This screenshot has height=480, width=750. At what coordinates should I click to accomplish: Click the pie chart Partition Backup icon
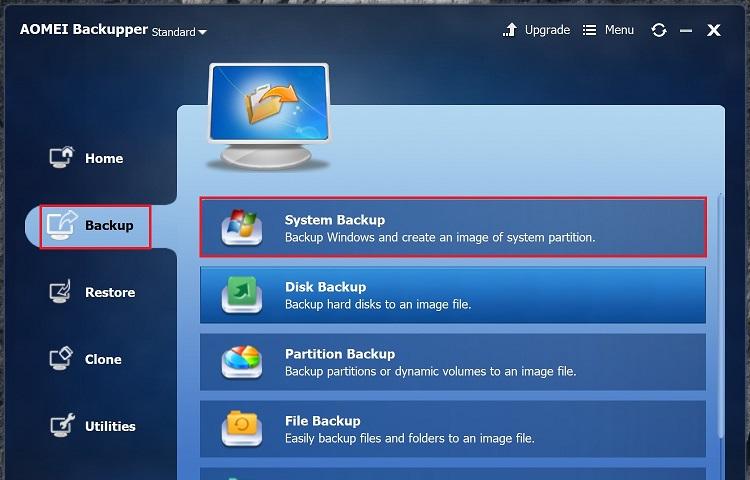242,362
